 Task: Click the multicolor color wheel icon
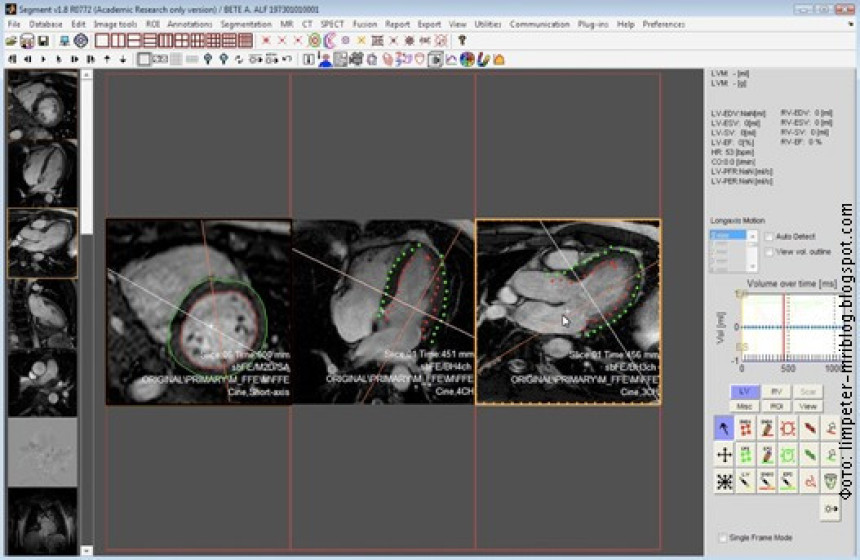467,59
